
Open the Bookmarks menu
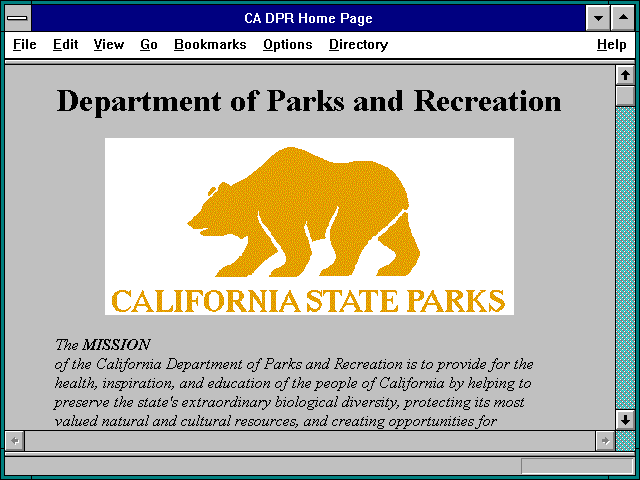click(x=210, y=44)
